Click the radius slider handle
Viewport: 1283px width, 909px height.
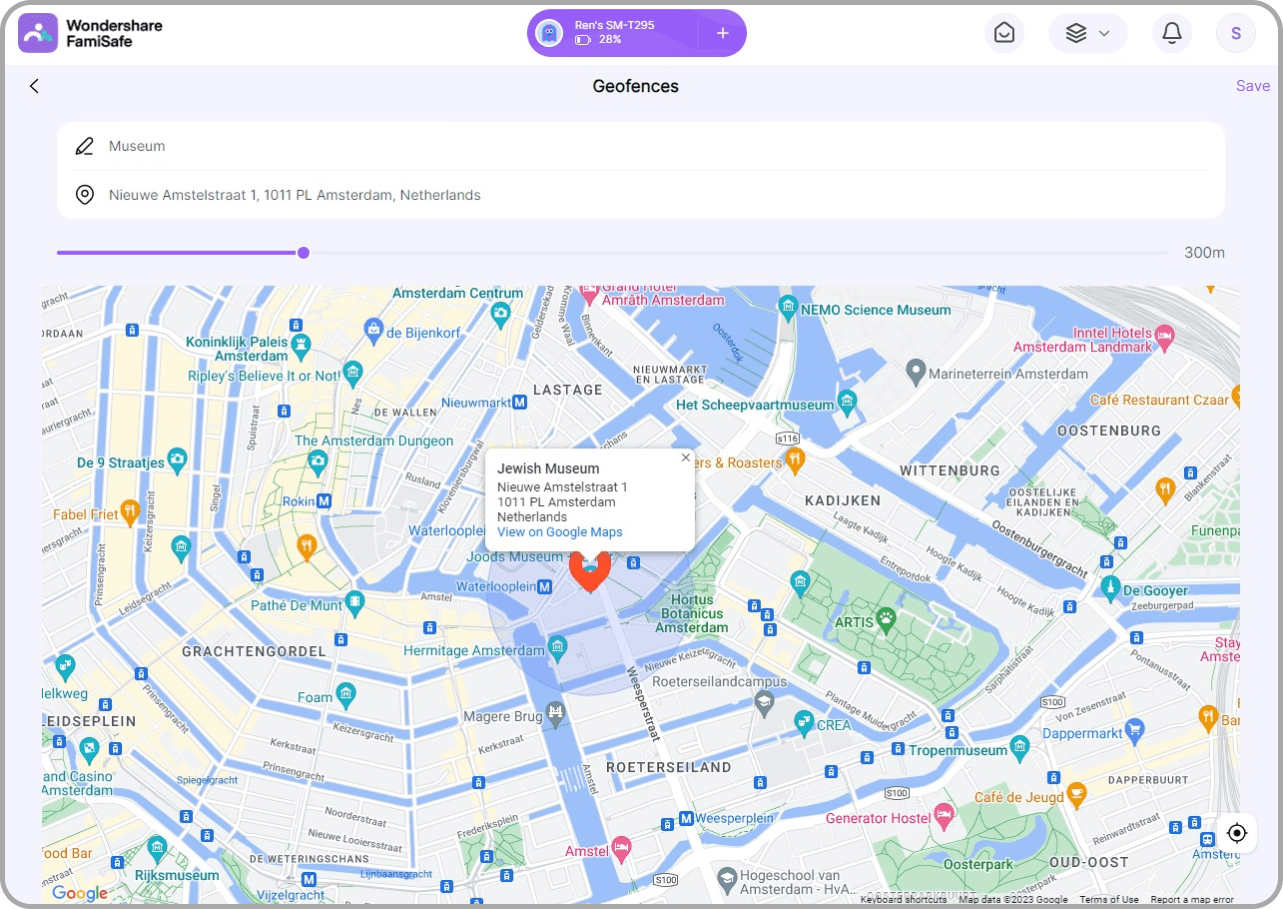point(303,252)
